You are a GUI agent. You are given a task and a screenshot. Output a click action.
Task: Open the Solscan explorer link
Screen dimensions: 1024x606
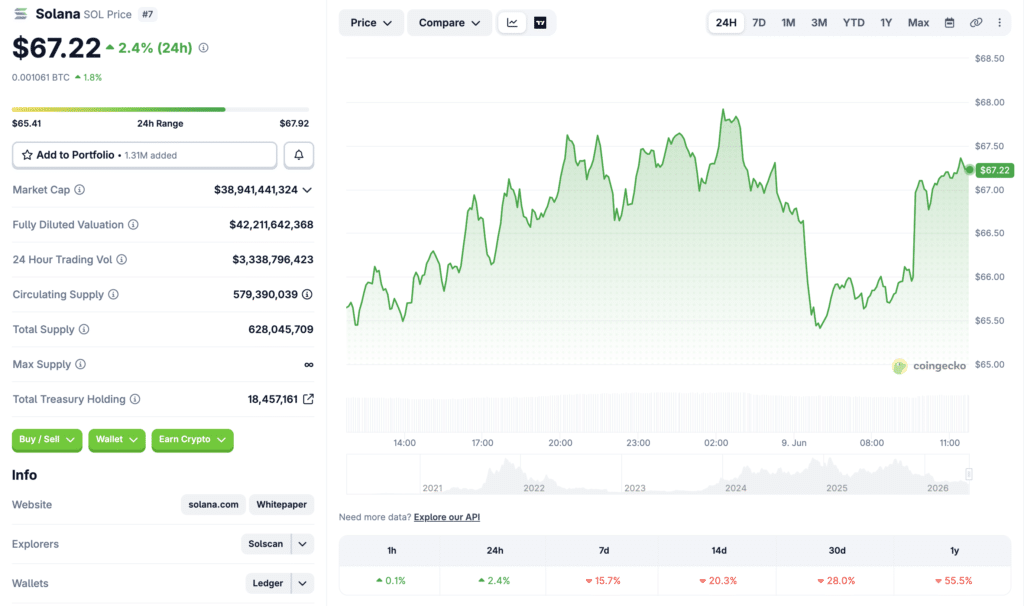pos(266,544)
